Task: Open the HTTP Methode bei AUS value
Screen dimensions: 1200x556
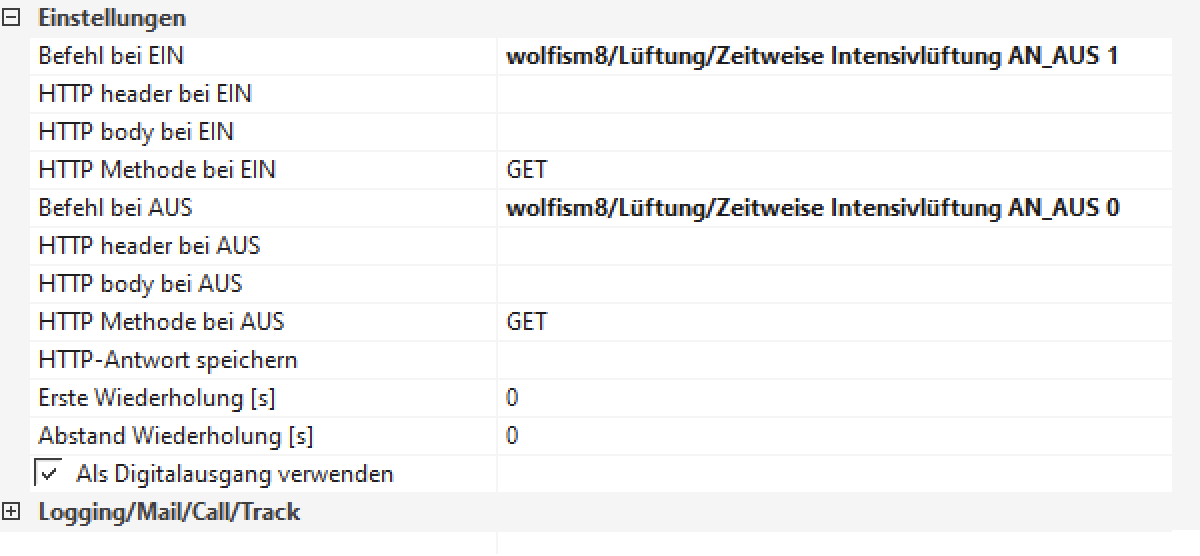Action: (832, 322)
